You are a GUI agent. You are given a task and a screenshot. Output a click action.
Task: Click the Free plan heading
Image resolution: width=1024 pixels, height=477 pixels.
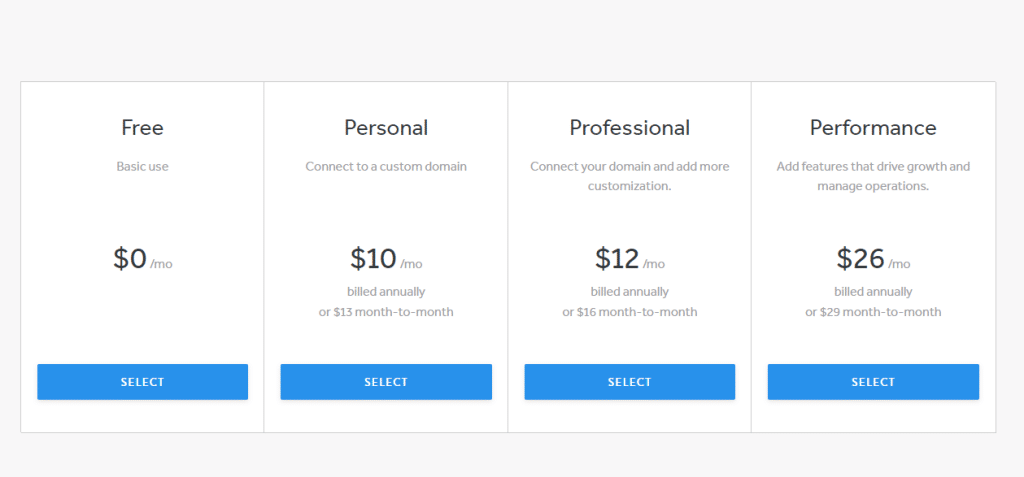142,128
